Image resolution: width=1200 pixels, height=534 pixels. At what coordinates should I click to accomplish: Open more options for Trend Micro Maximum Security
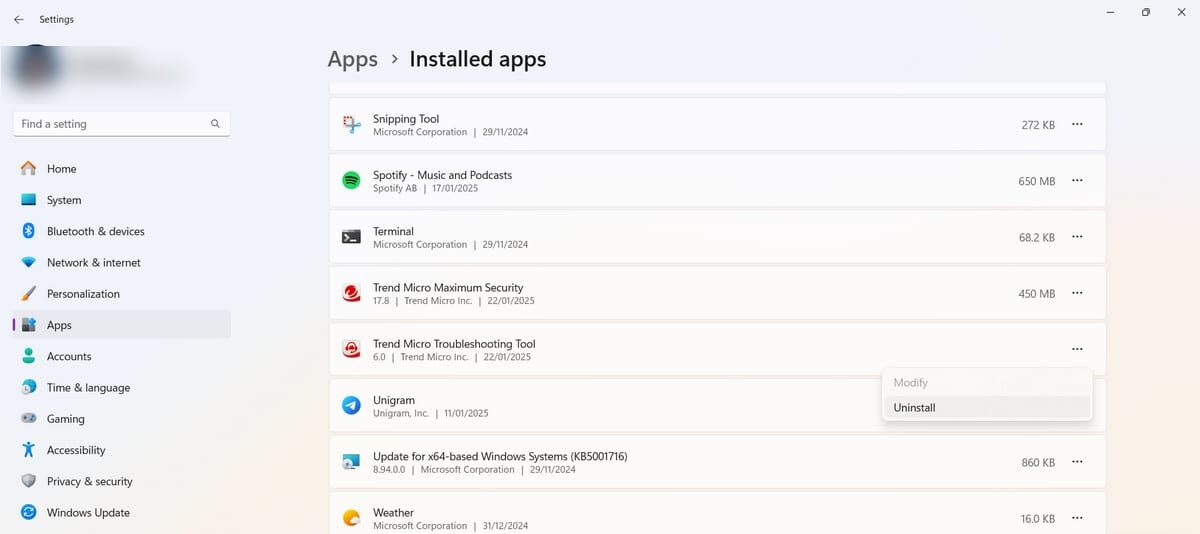pos(1077,293)
